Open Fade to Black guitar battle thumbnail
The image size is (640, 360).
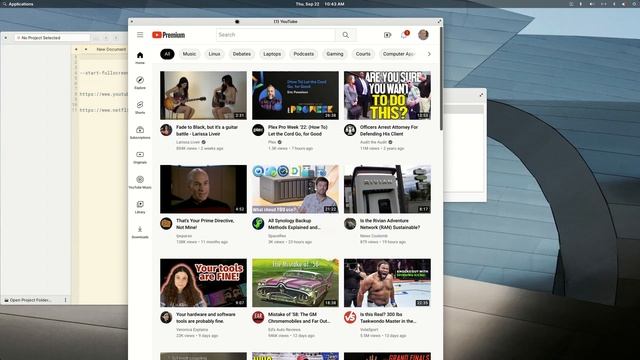click(x=203, y=96)
